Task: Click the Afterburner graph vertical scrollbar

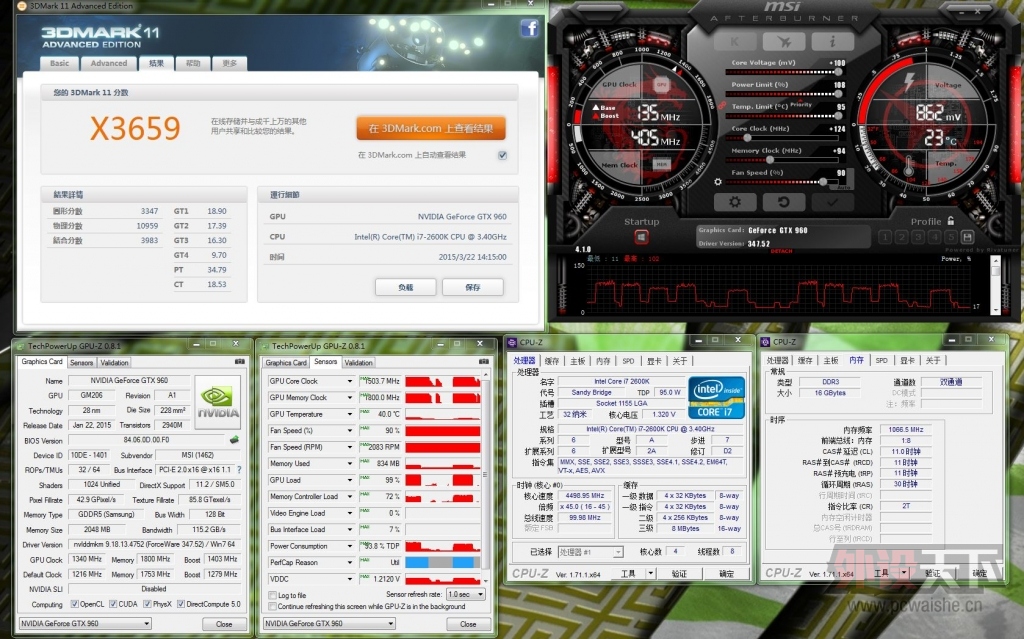Action: pyautogui.click(x=995, y=285)
